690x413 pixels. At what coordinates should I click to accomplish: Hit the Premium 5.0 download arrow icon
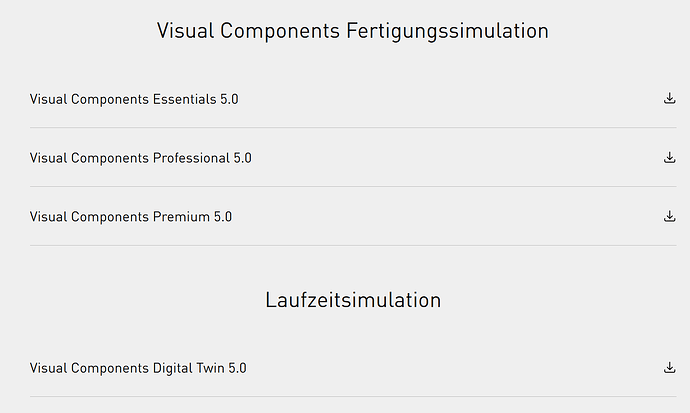(x=669, y=216)
